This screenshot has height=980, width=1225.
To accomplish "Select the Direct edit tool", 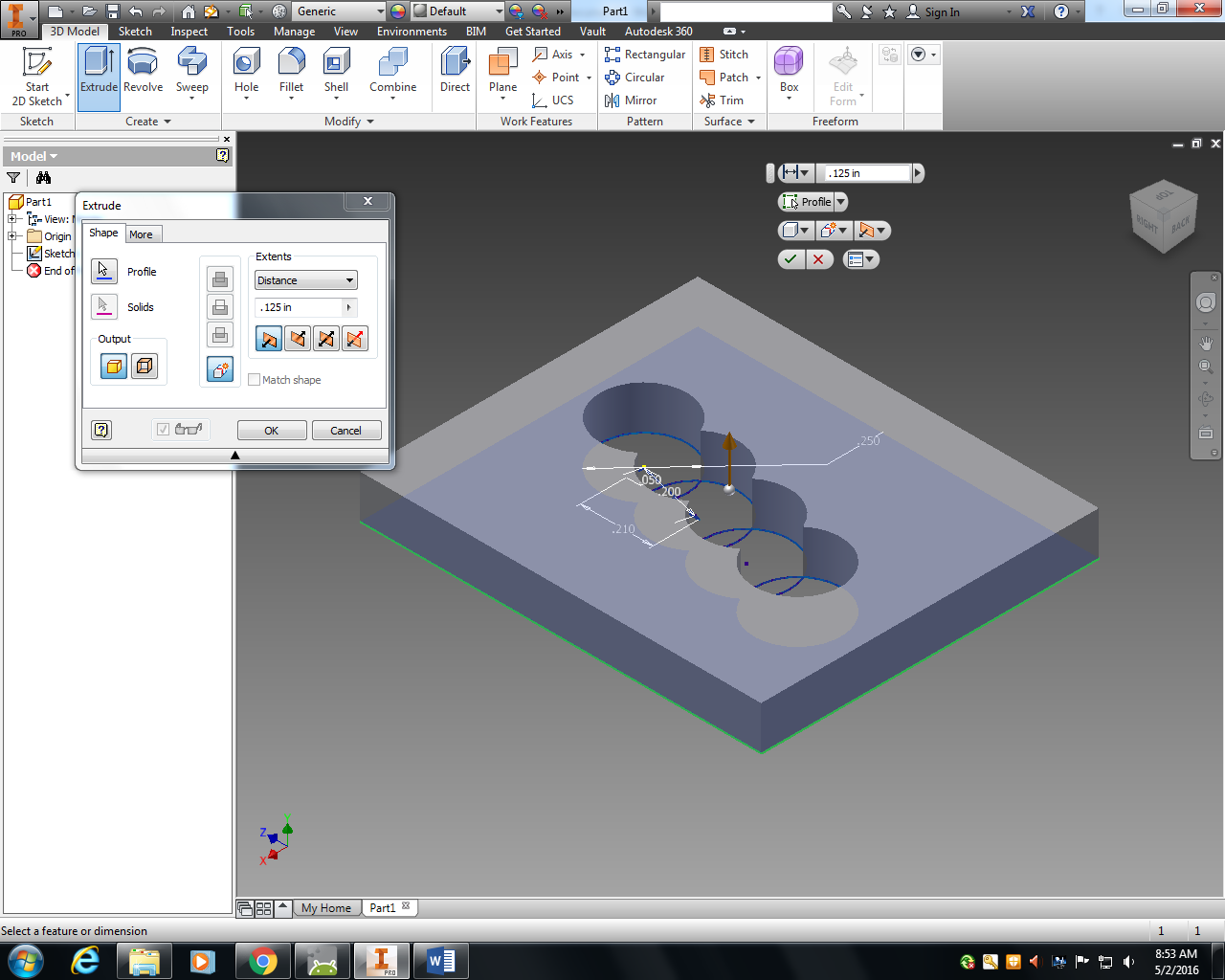I will click(x=455, y=72).
